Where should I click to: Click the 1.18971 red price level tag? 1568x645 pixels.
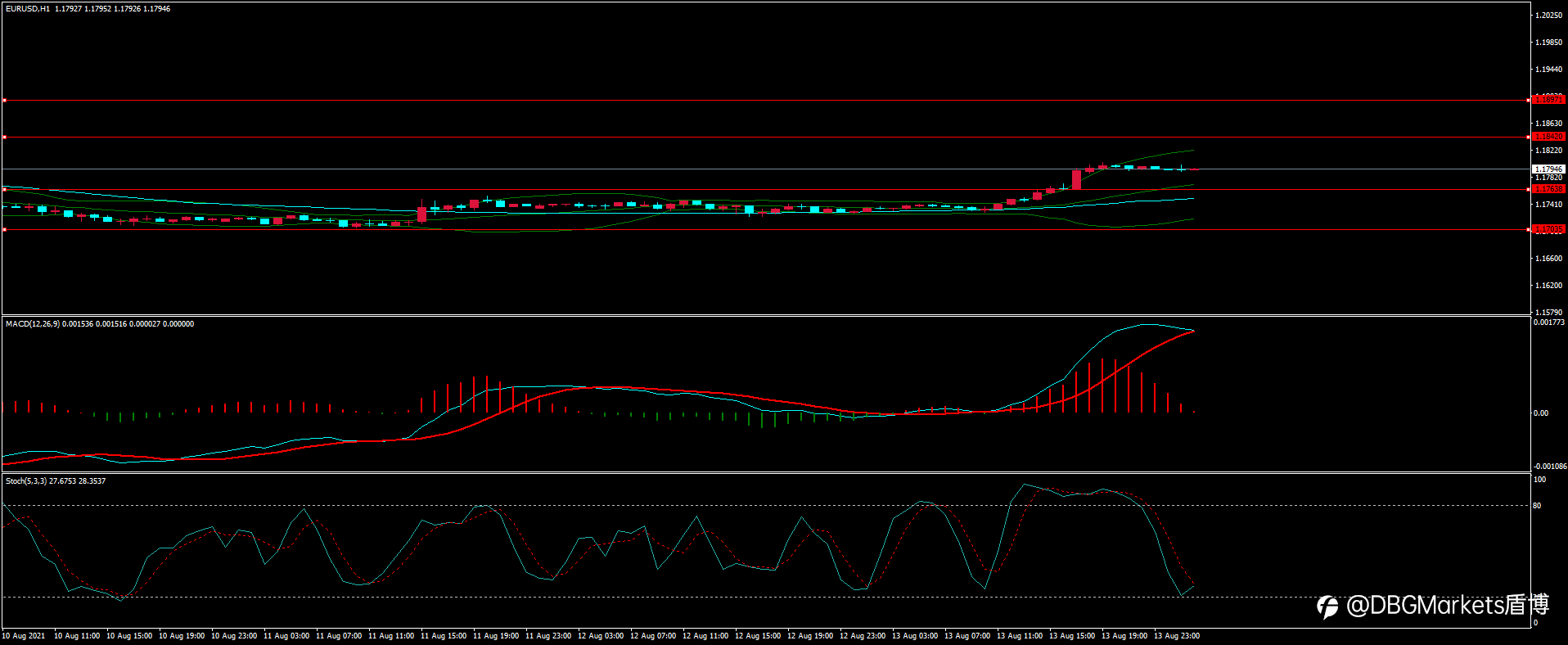coord(1548,100)
